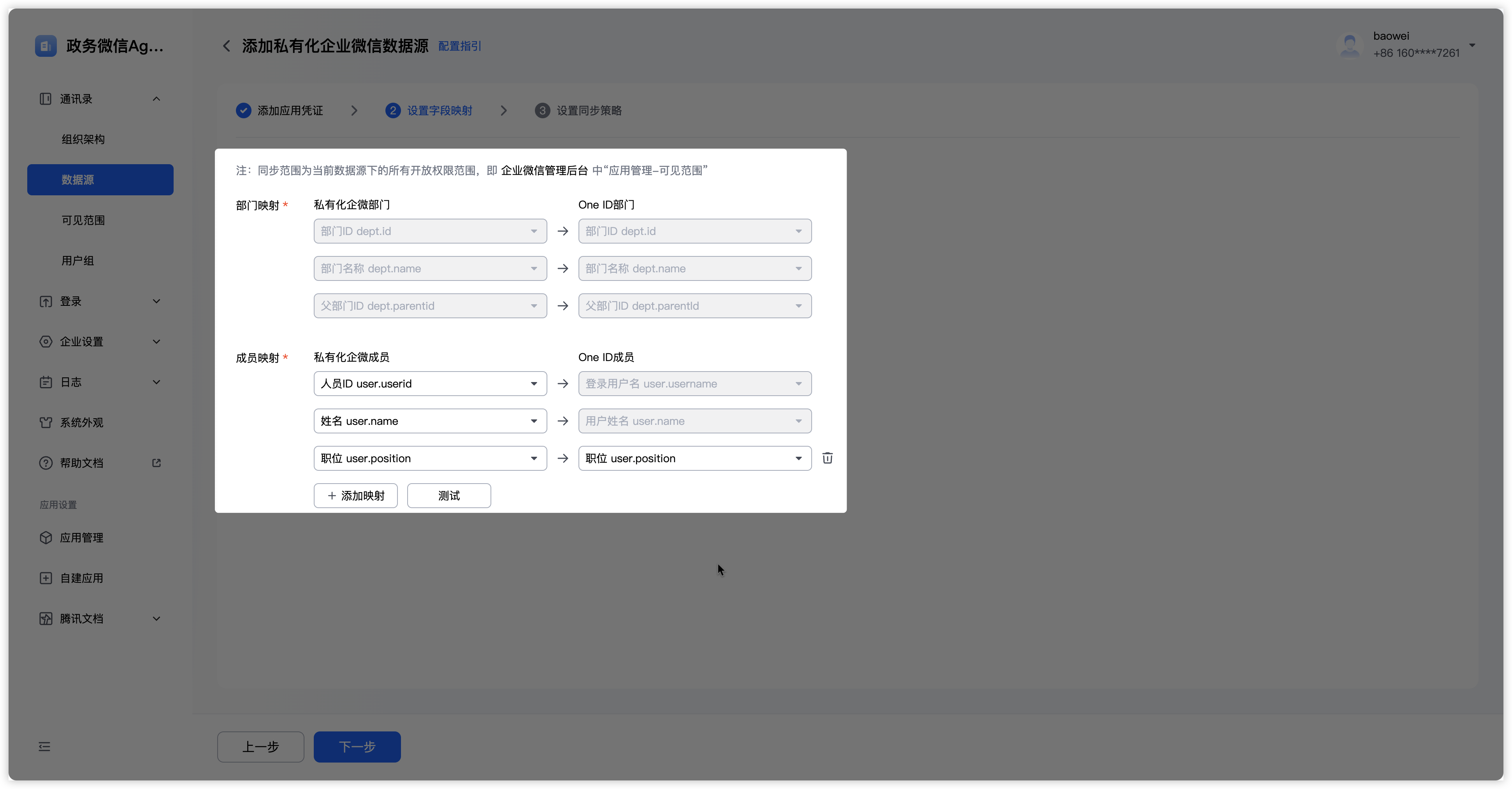The image size is (1512, 789).
Task: Open the 人员ID user.userid dropdown
Action: pos(430,384)
